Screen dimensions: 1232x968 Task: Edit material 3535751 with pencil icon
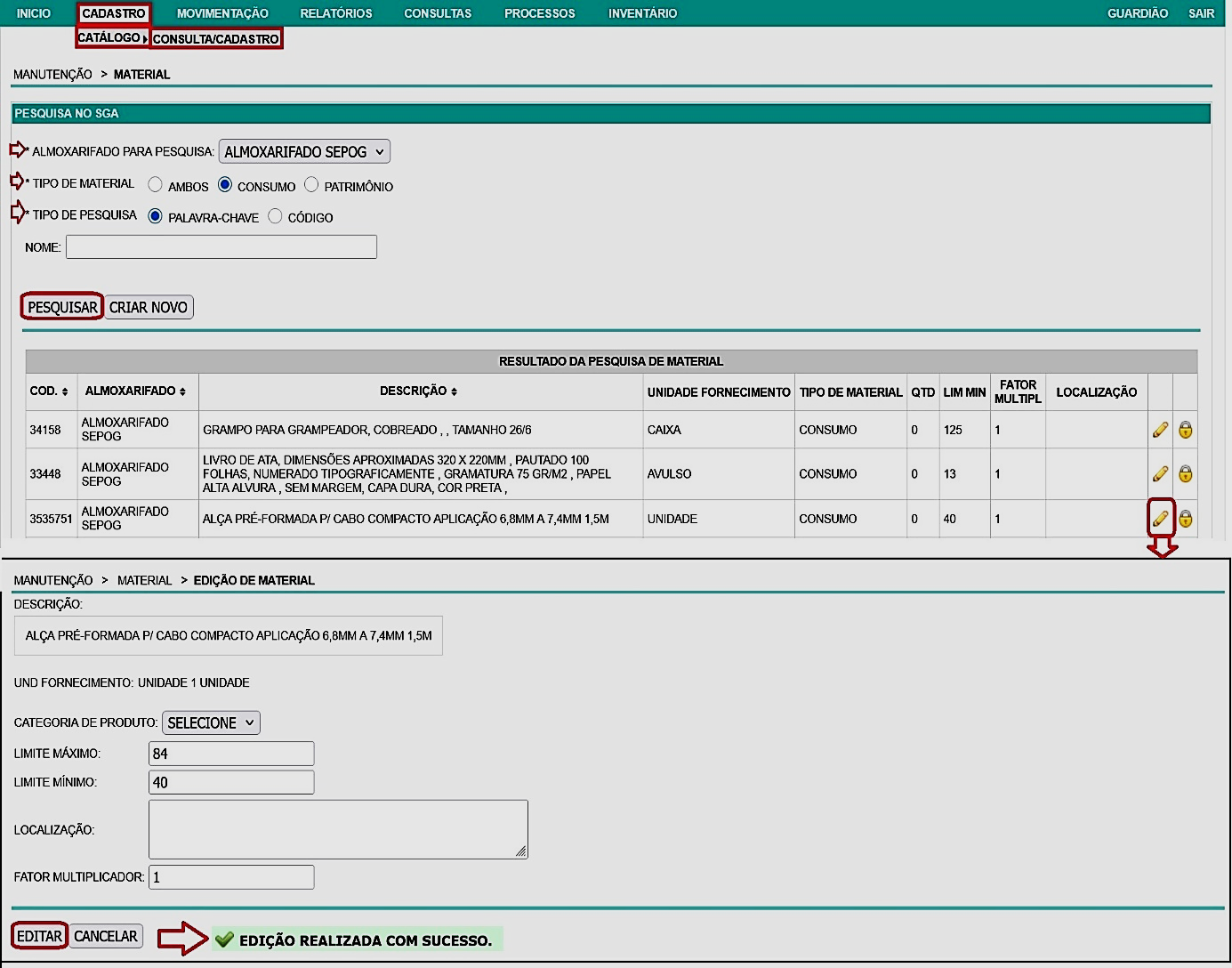(x=1160, y=519)
